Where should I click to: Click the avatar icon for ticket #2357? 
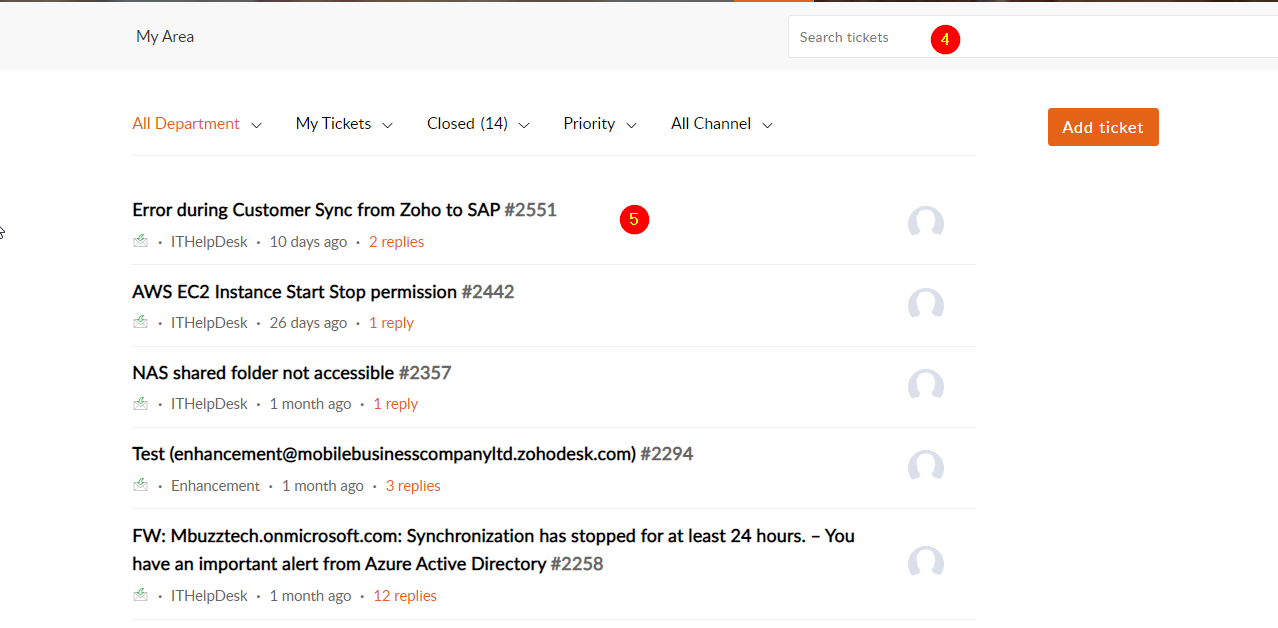tap(926, 385)
